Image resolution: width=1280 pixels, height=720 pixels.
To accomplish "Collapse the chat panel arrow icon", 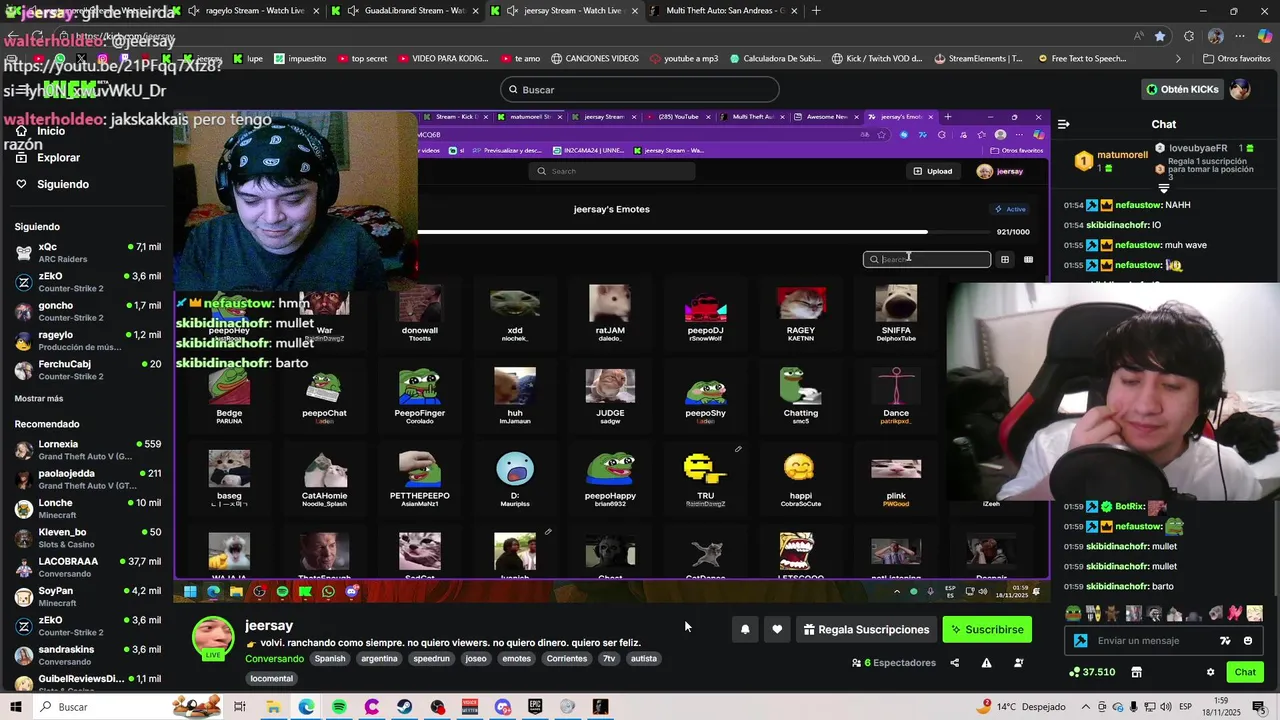I will (1063, 124).
